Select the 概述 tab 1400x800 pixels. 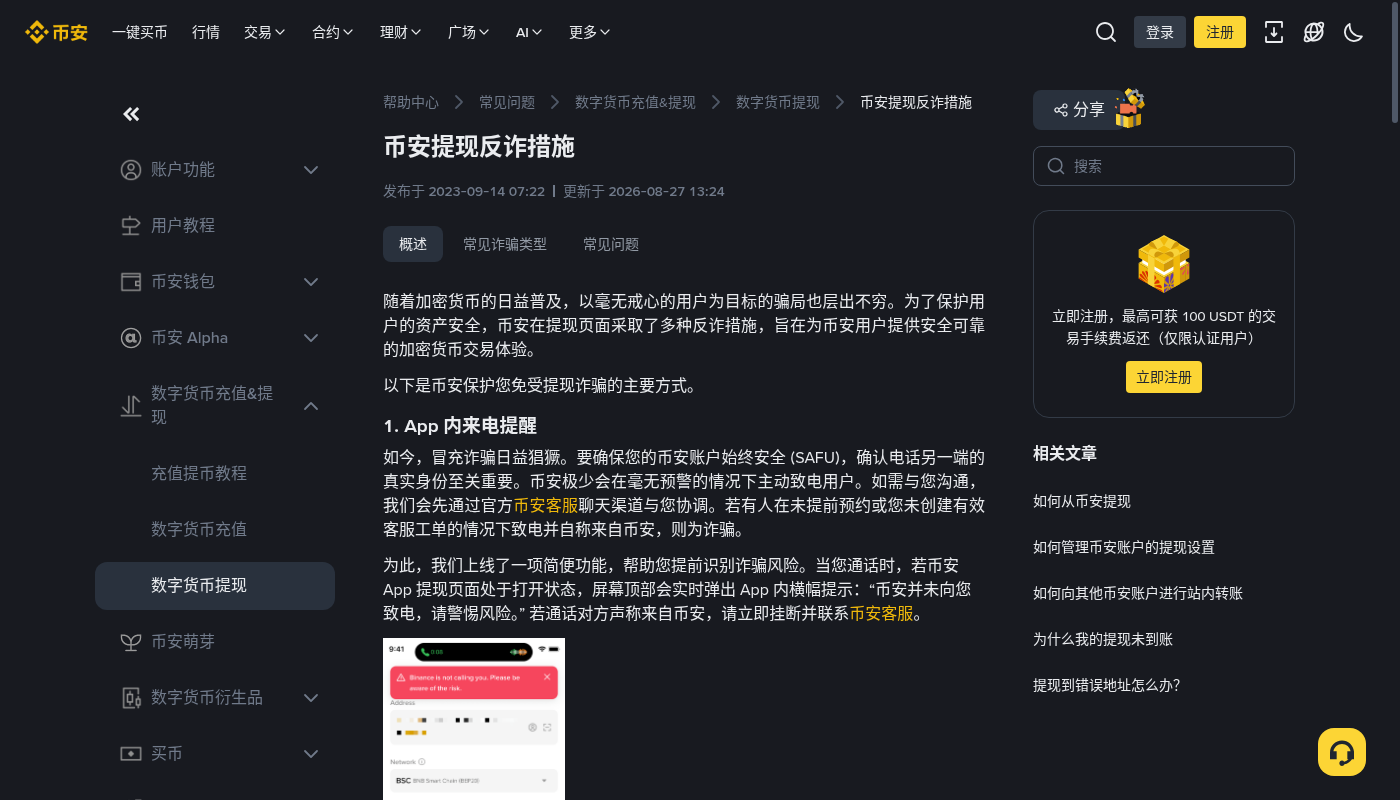tap(413, 244)
